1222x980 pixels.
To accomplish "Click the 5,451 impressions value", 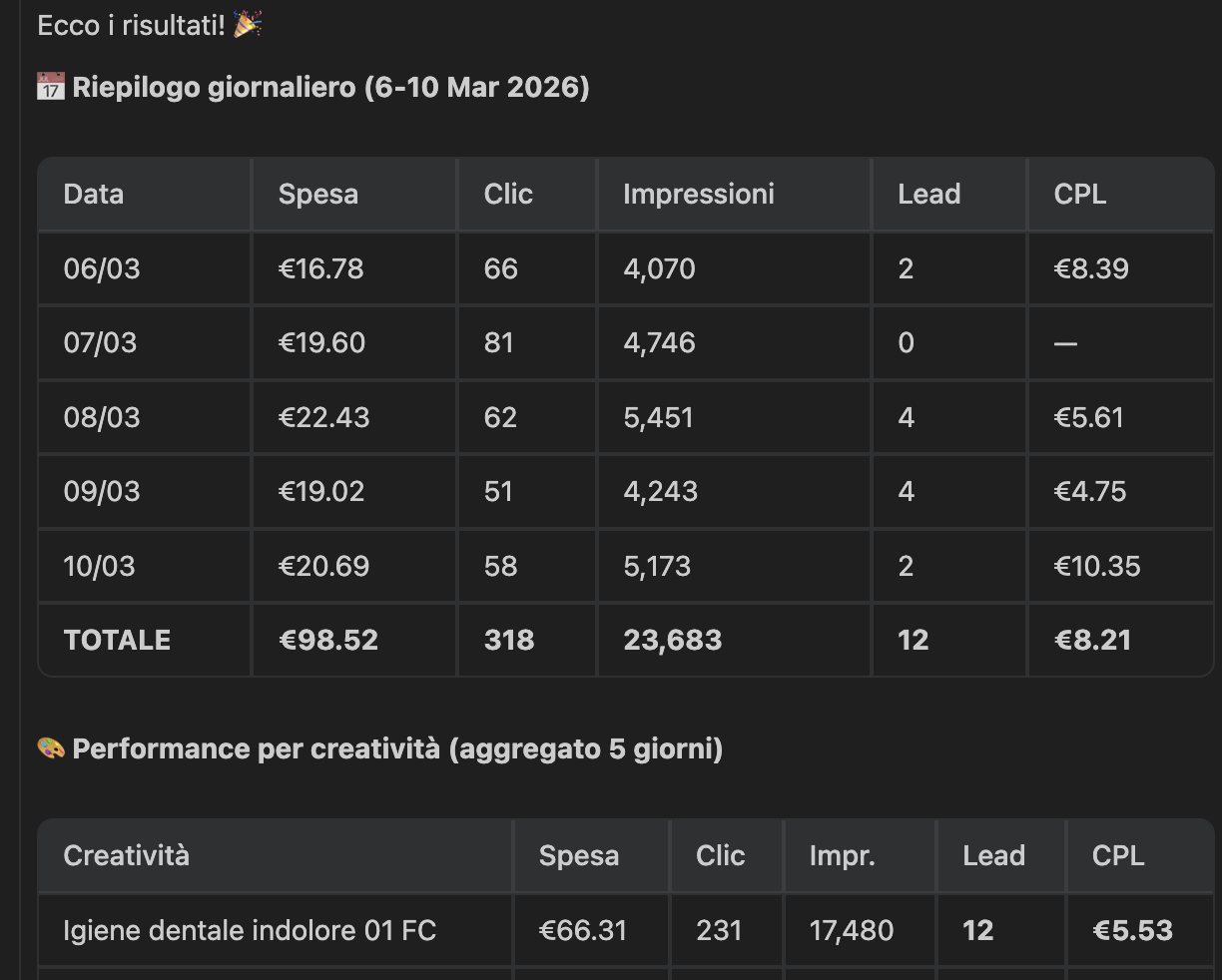I will click(x=659, y=417).
